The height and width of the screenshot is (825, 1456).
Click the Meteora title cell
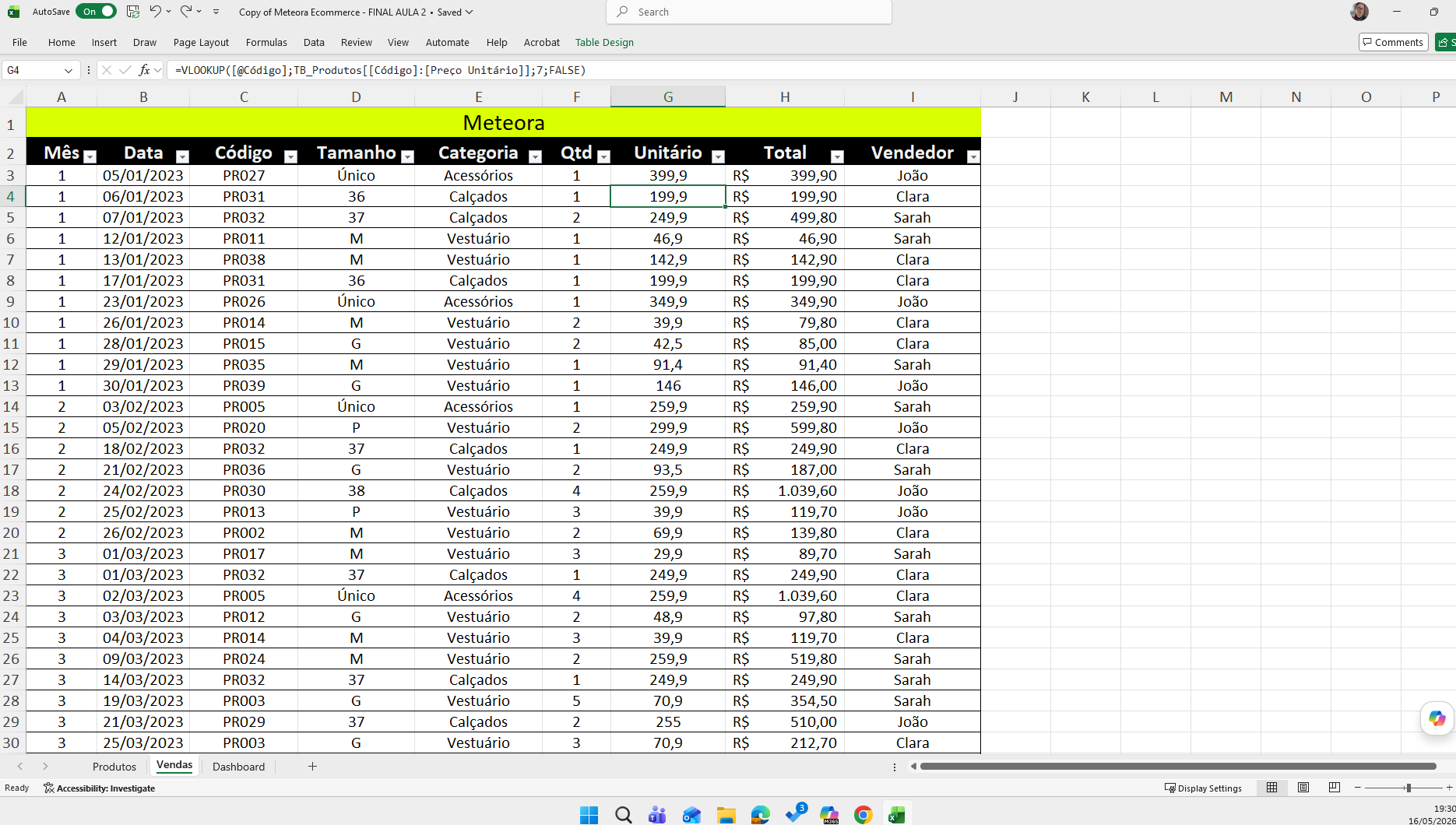(x=503, y=123)
